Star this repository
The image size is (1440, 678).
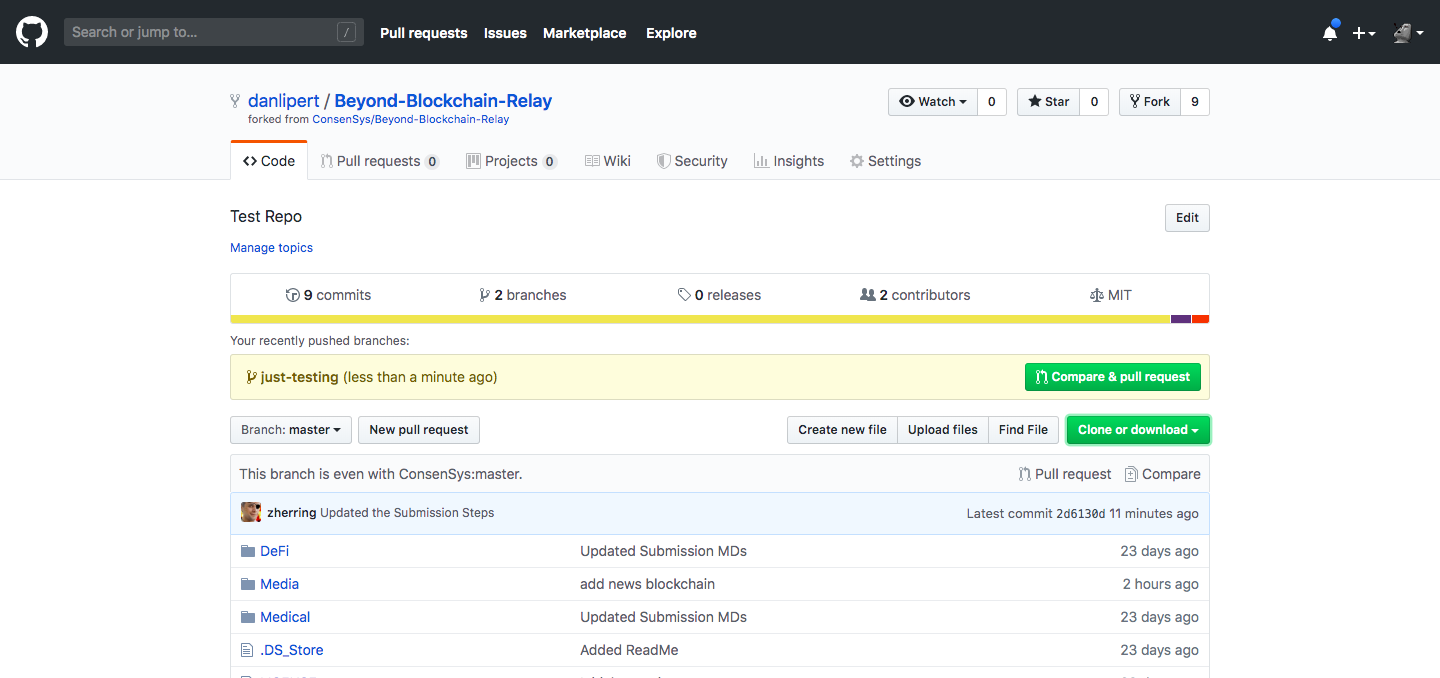[1048, 102]
